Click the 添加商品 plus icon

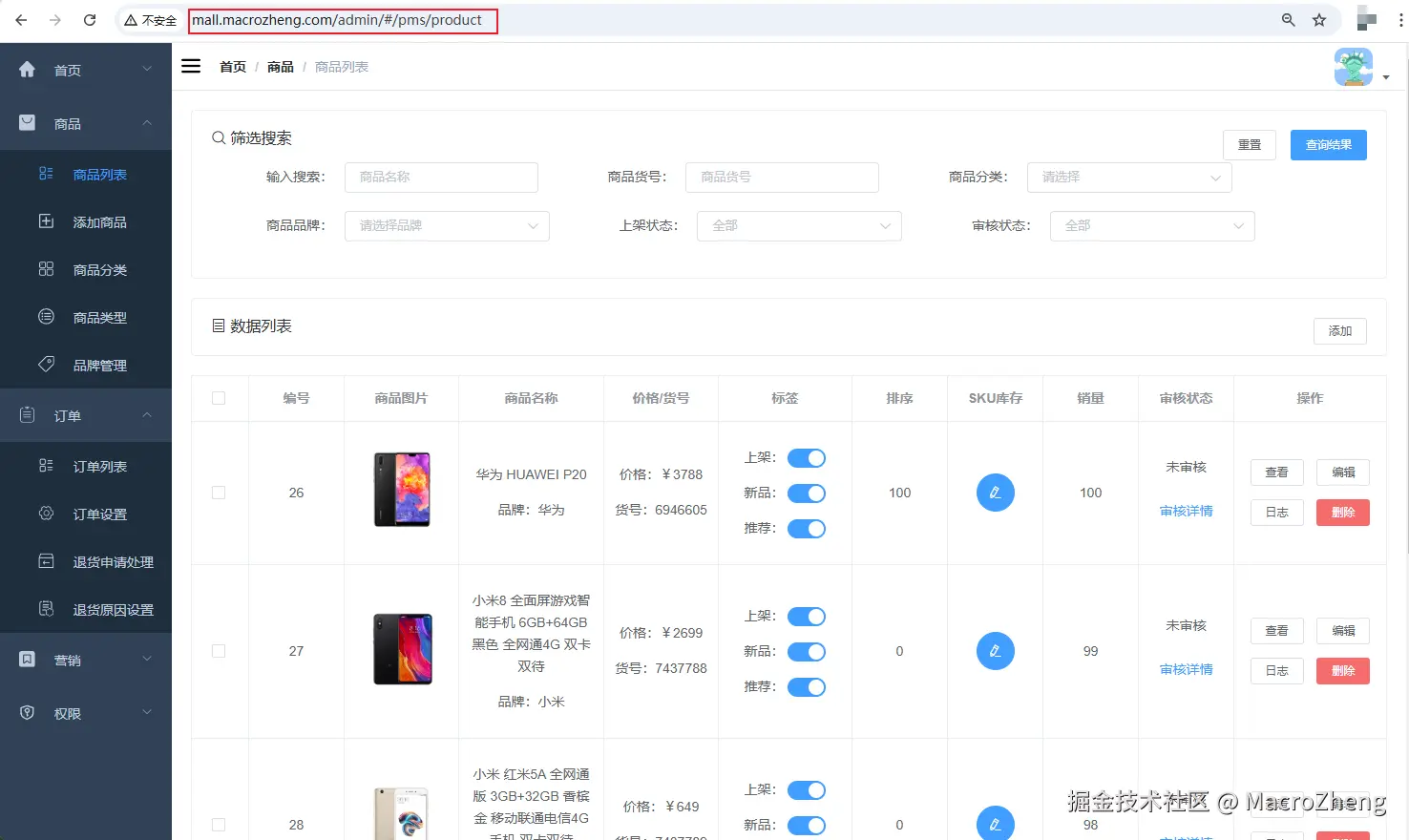[x=46, y=221]
